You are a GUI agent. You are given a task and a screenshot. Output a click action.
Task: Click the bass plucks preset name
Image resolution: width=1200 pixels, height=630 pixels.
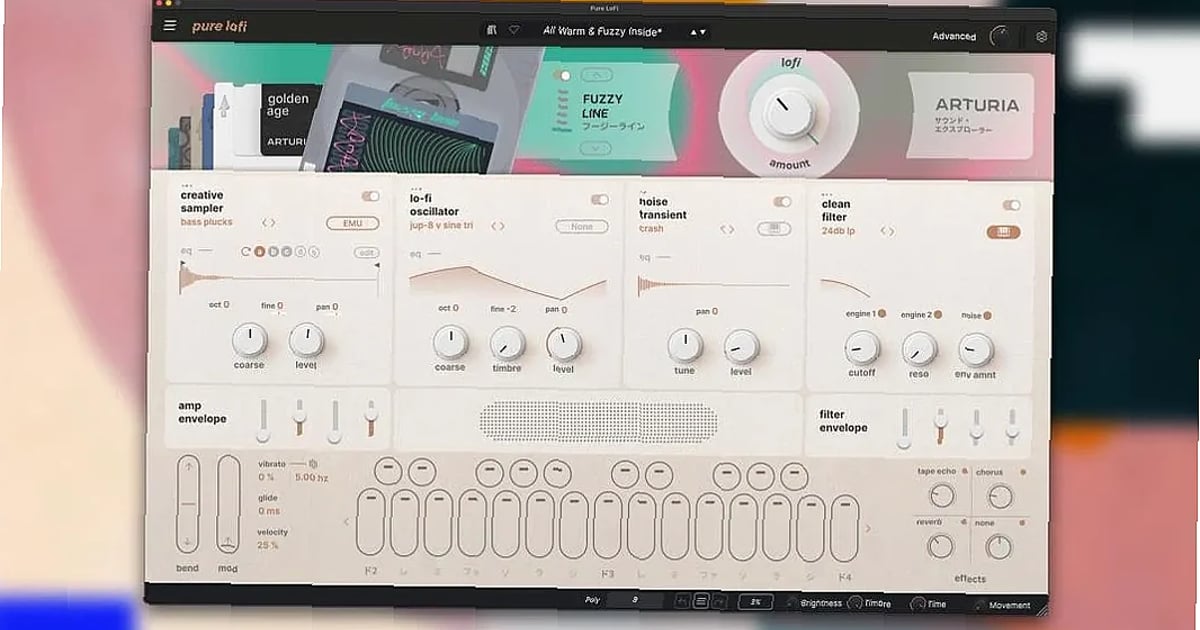pyautogui.click(x=205, y=222)
